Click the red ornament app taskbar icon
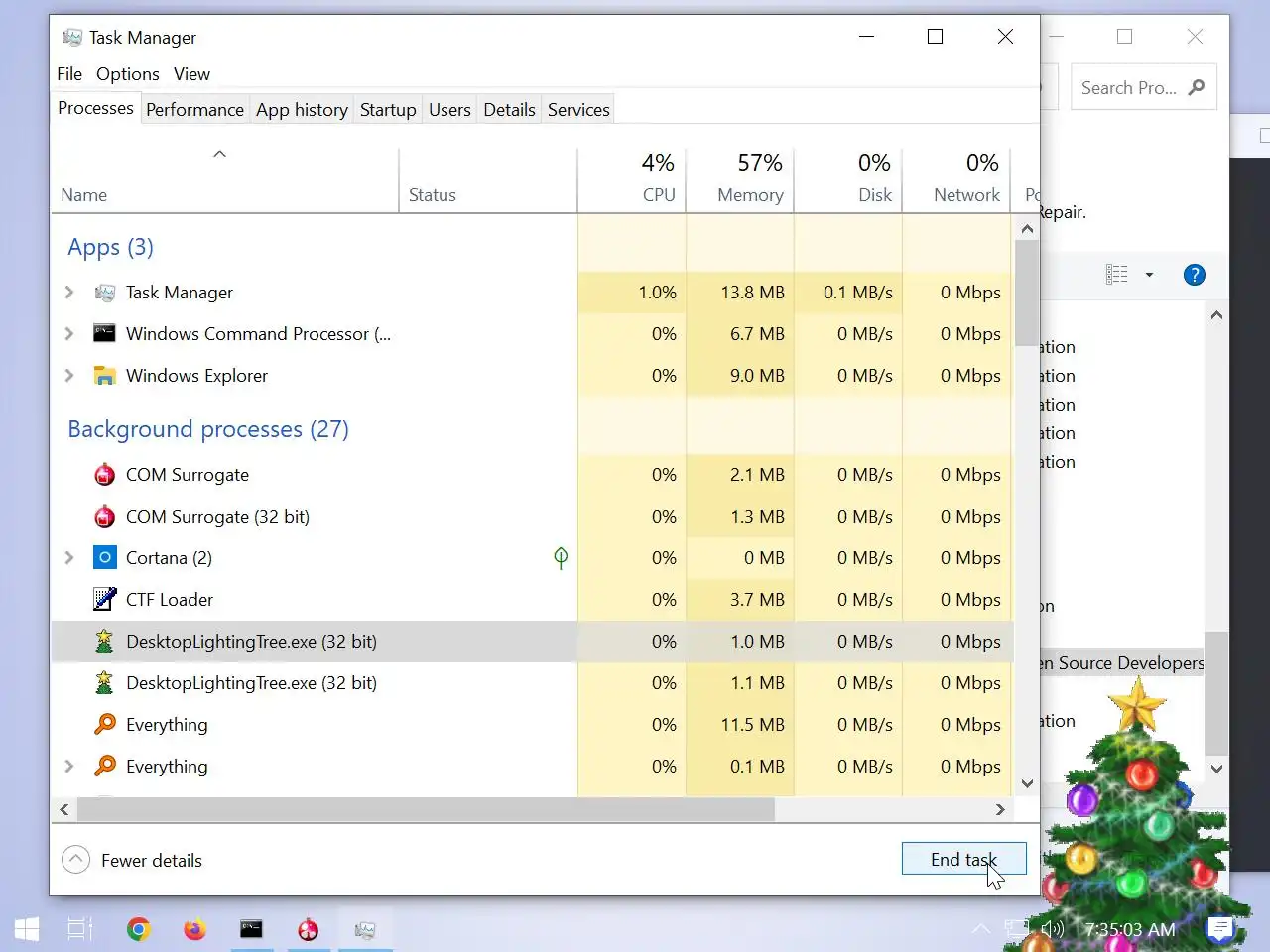 [309, 929]
